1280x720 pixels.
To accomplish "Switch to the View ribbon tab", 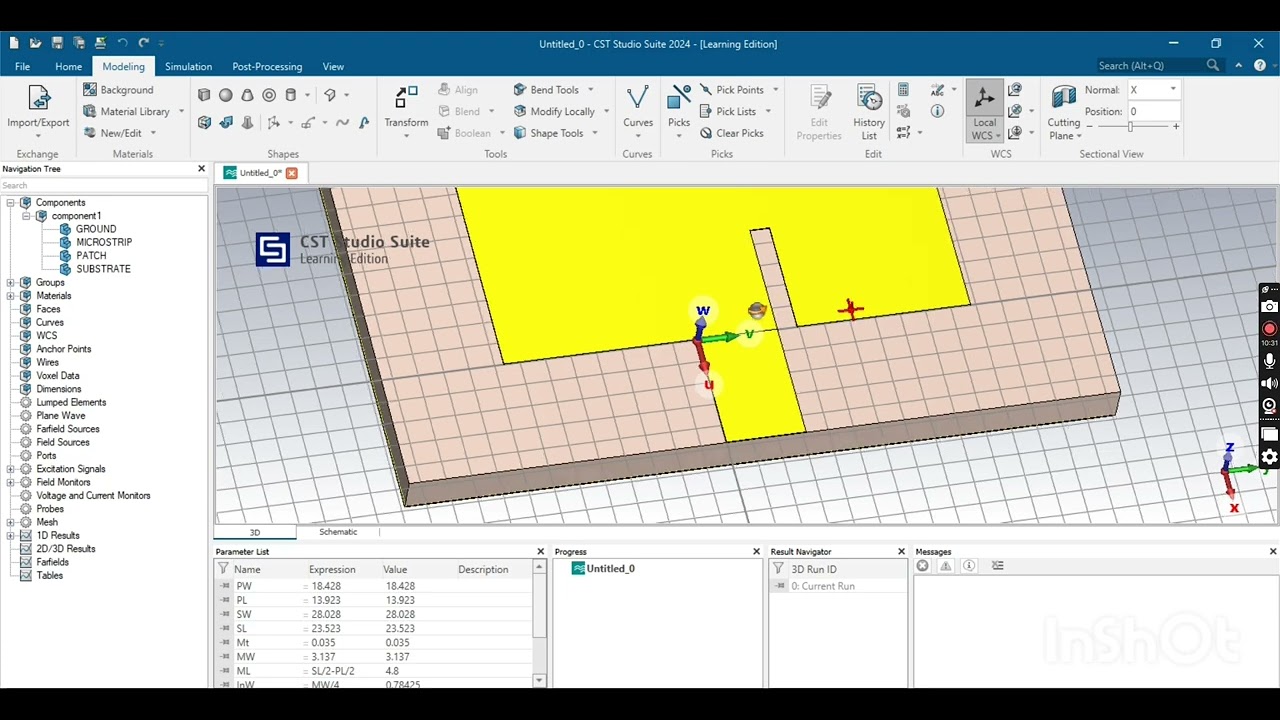I will tap(333, 66).
